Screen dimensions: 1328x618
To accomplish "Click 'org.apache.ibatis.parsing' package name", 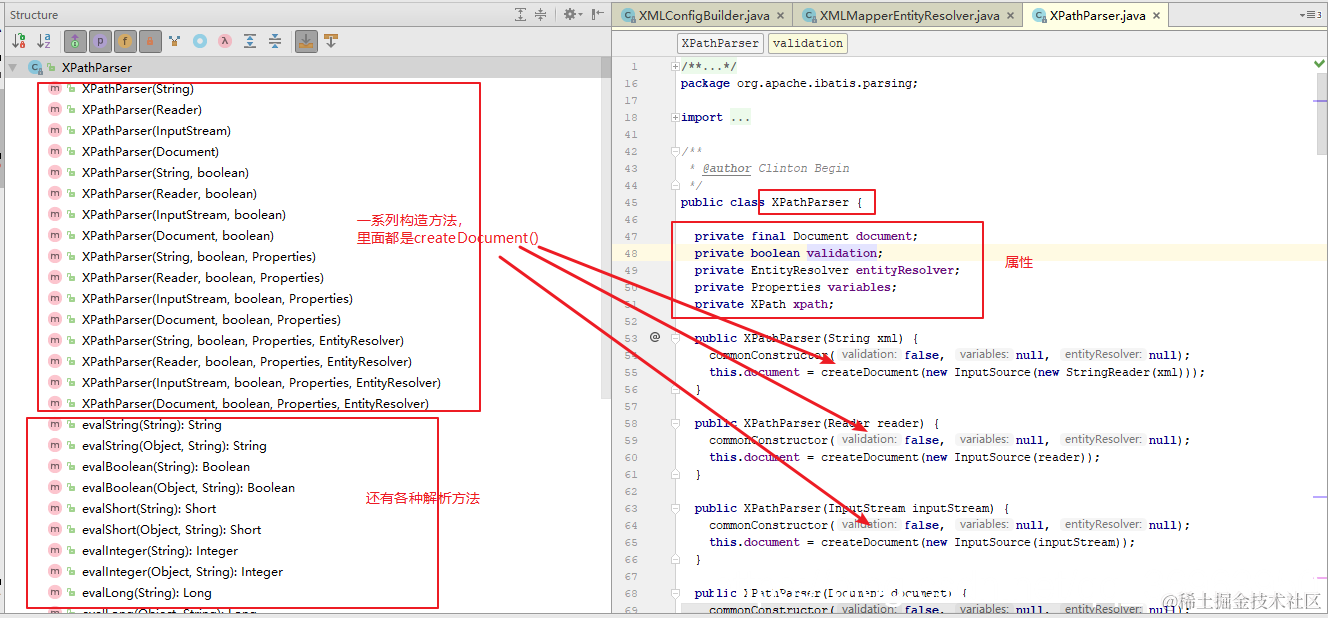I will (x=824, y=84).
